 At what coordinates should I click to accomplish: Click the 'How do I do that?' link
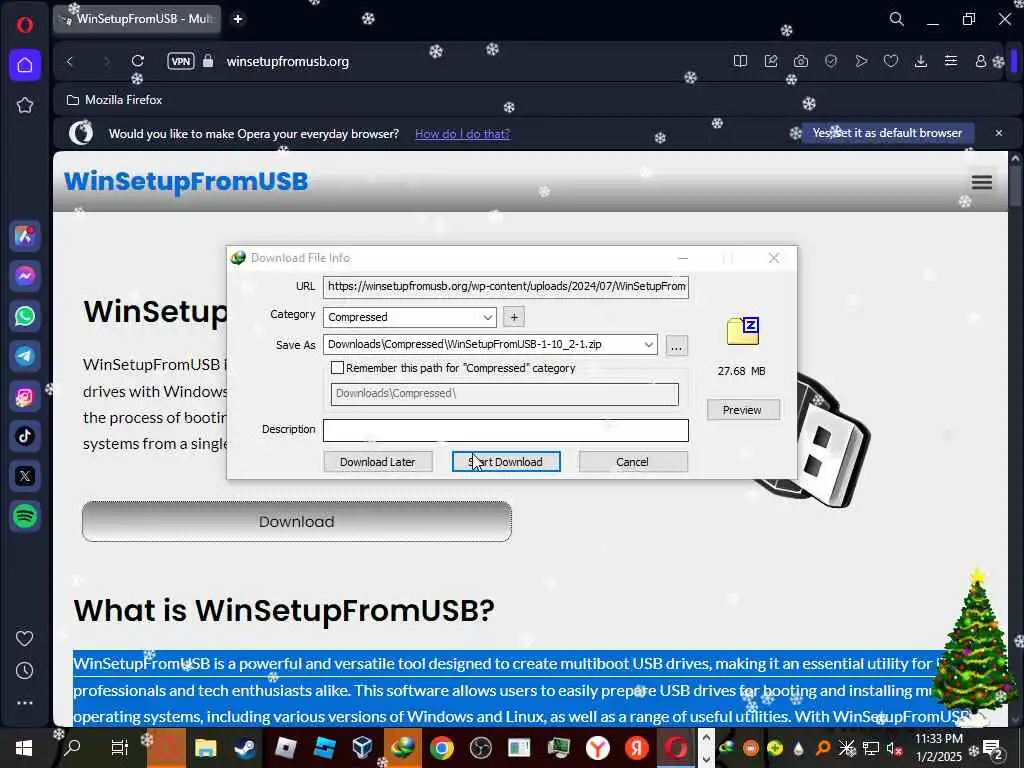pos(462,134)
